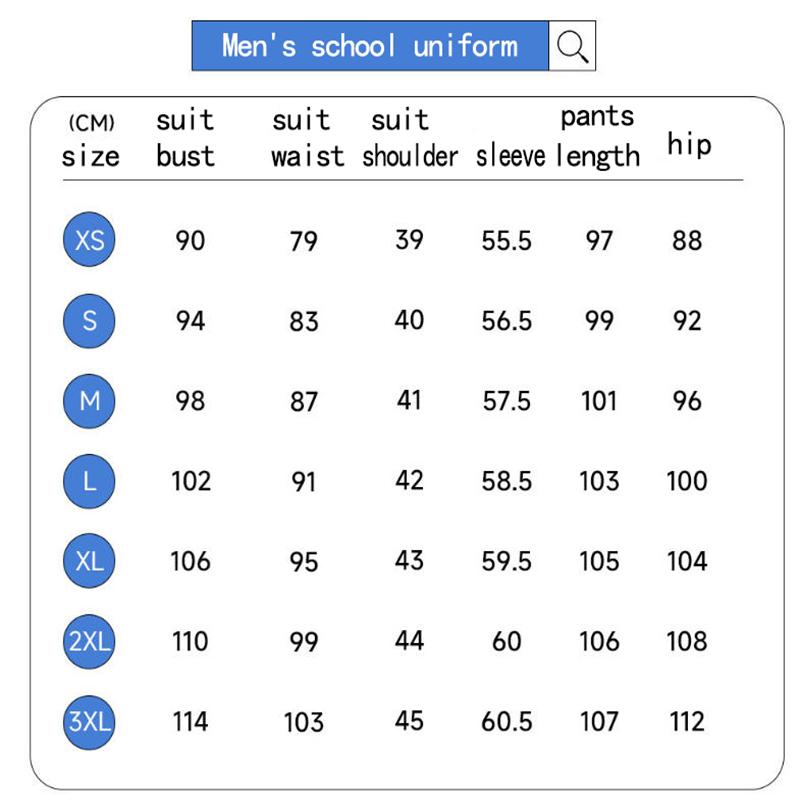Click pants length 106 in 2XL row
The width and height of the screenshot is (800, 800).
[599, 641]
